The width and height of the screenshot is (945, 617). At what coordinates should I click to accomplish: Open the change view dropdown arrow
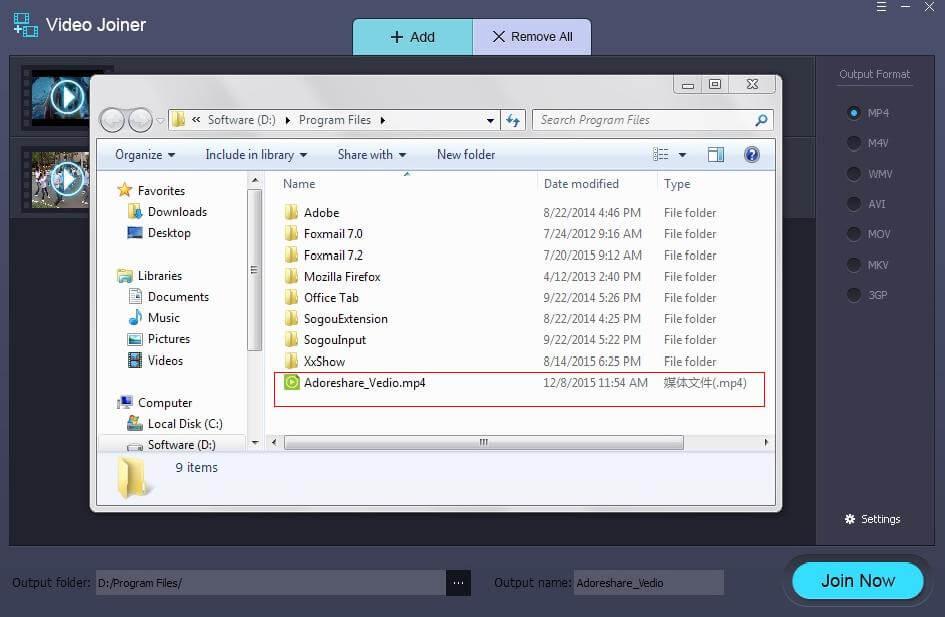(x=683, y=155)
